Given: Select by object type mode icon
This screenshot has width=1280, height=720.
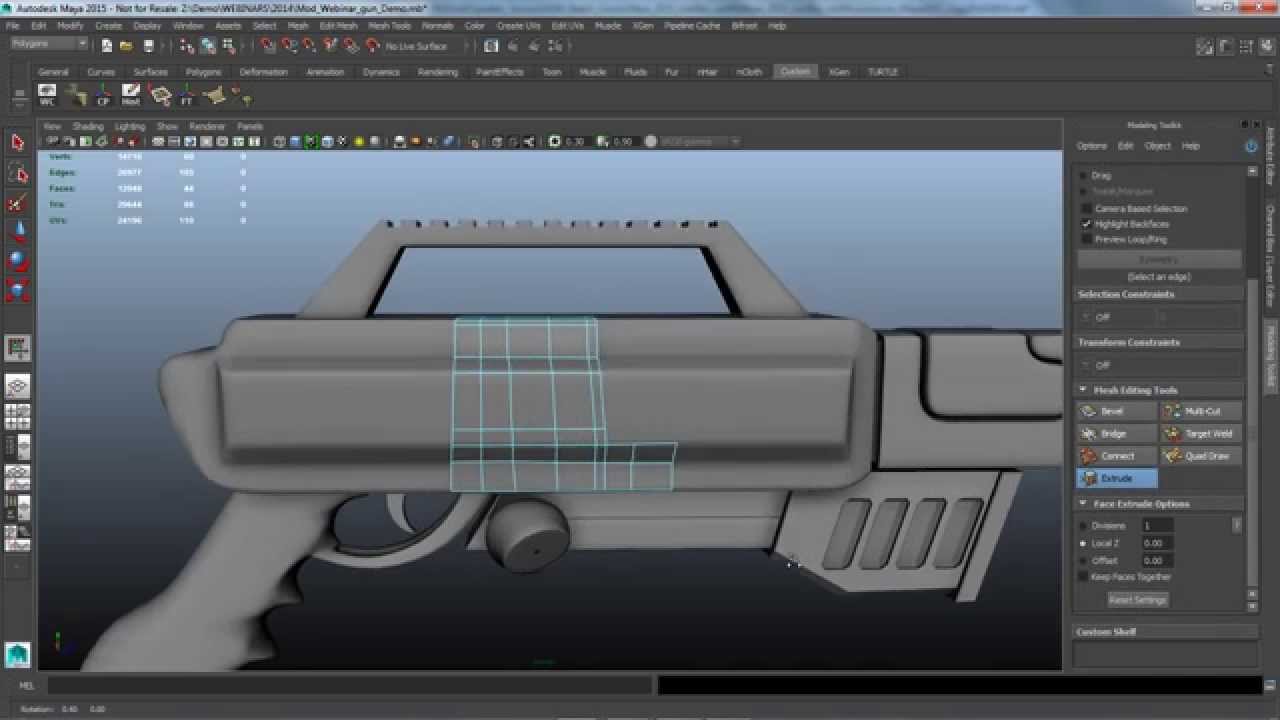Looking at the screenshot, I should click(208, 46).
